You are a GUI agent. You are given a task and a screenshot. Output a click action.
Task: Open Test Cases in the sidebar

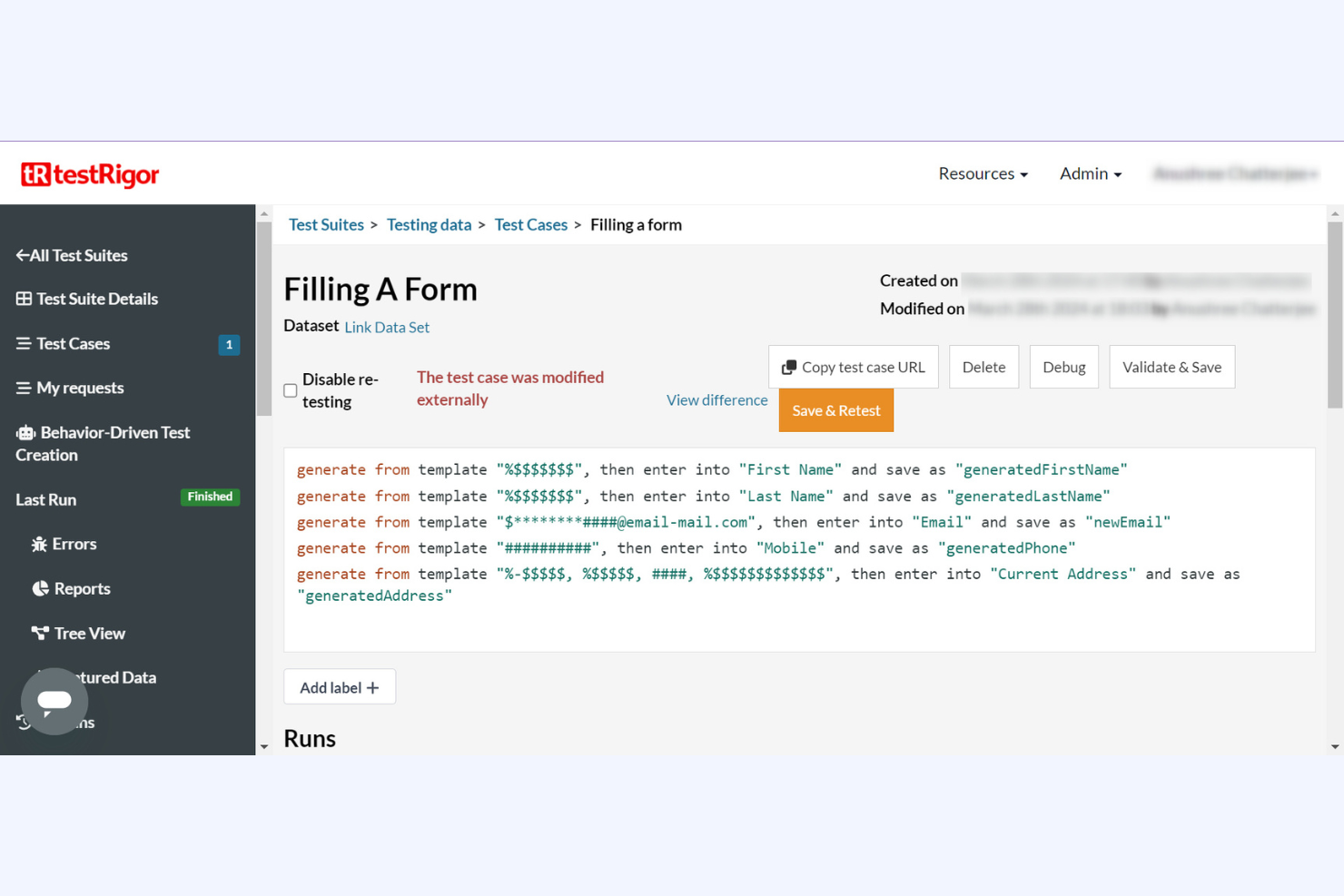[x=73, y=344]
